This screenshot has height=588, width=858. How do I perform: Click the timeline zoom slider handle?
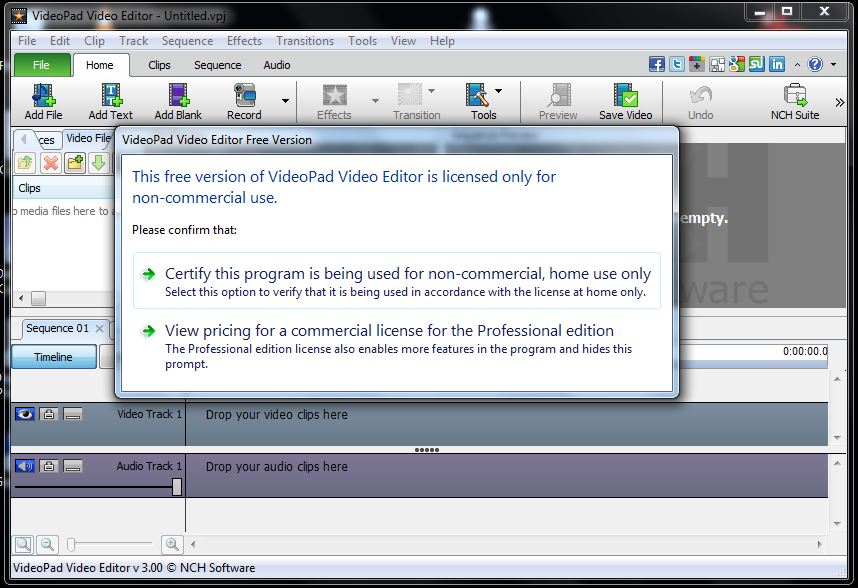coord(71,544)
